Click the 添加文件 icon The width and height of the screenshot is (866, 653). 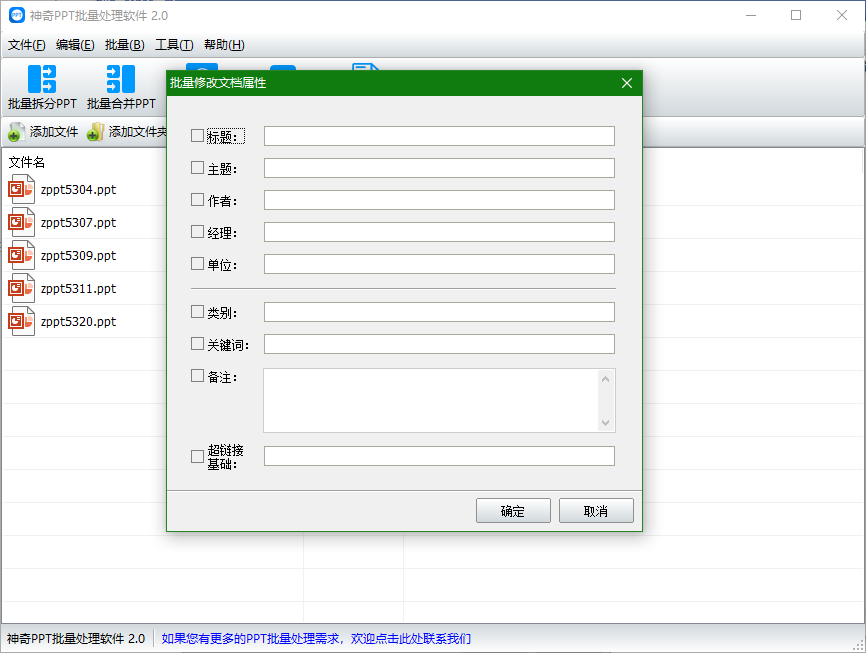pyautogui.click(x=16, y=132)
